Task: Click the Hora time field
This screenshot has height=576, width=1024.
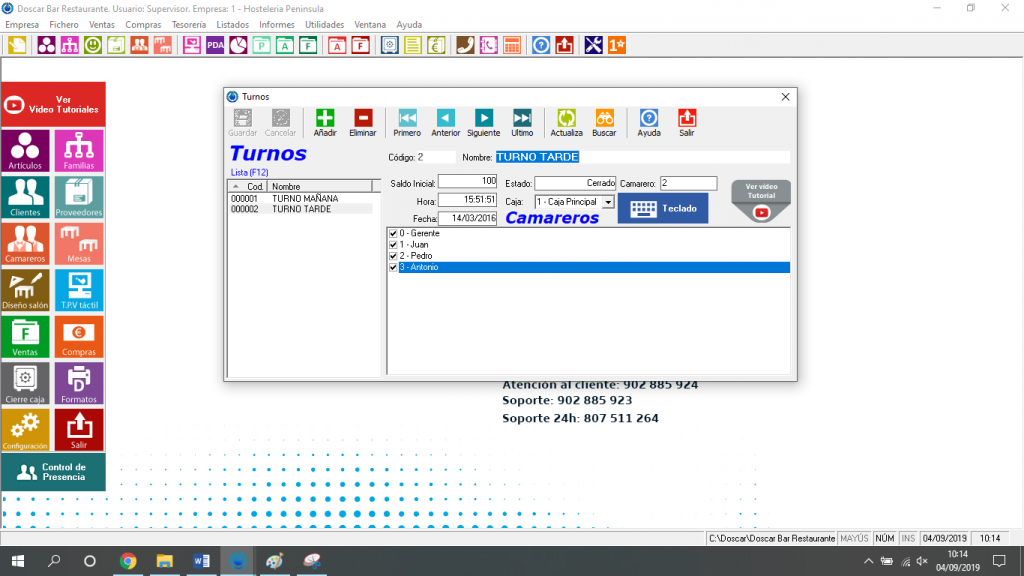Action: pos(468,200)
